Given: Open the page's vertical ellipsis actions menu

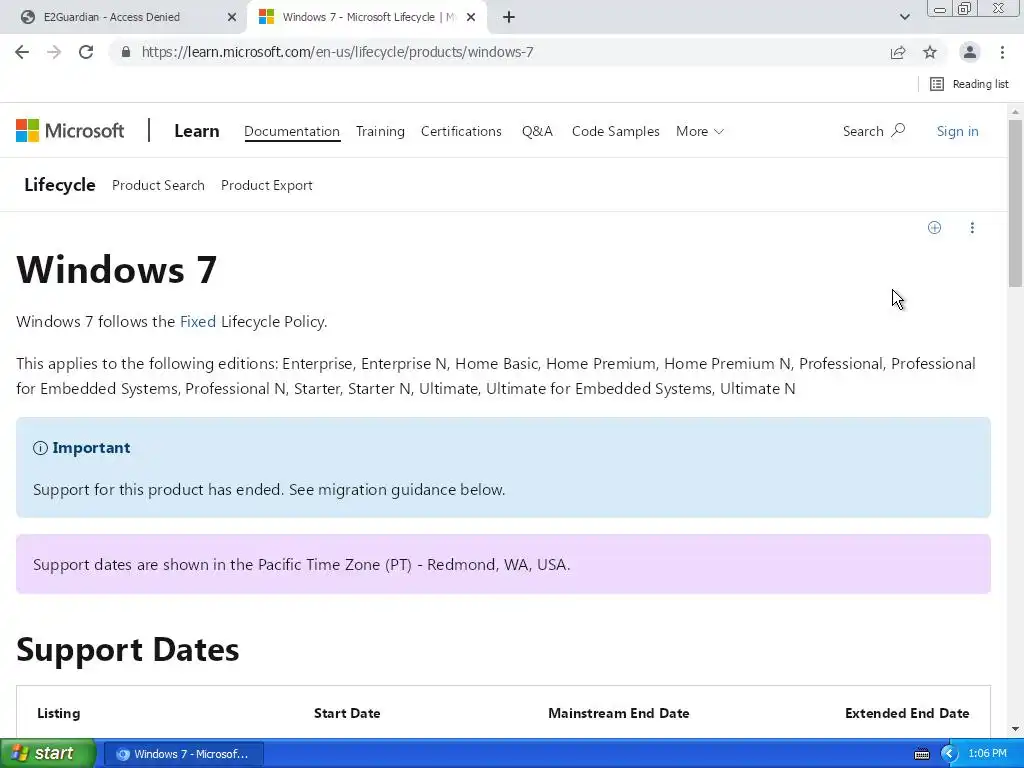Looking at the screenshot, I should [x=972, y=227].
